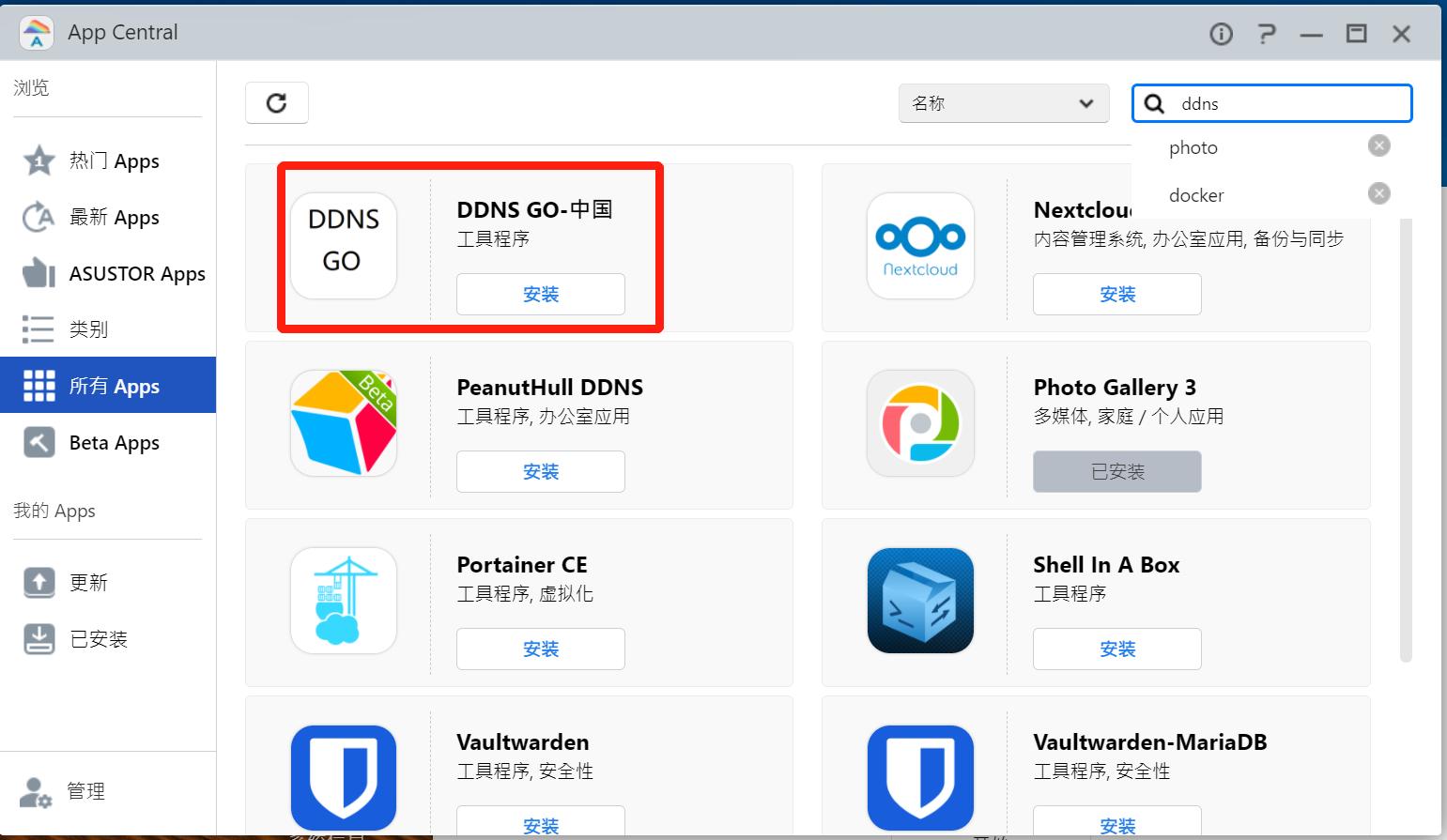Expand the 名称 sort dropdown
This screenshot has height=840, width=1447.
(1004, 103)
